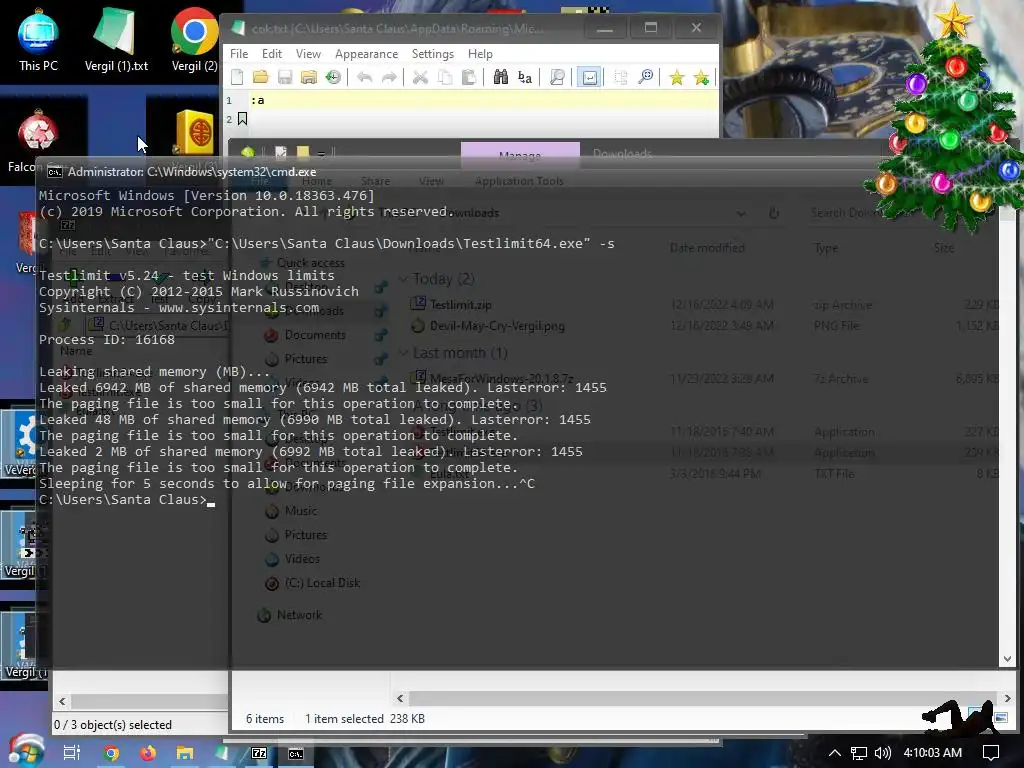Click the '6 items' status text in Explorer
Screen dimensions: 1024x768
(x=265, y=718)
